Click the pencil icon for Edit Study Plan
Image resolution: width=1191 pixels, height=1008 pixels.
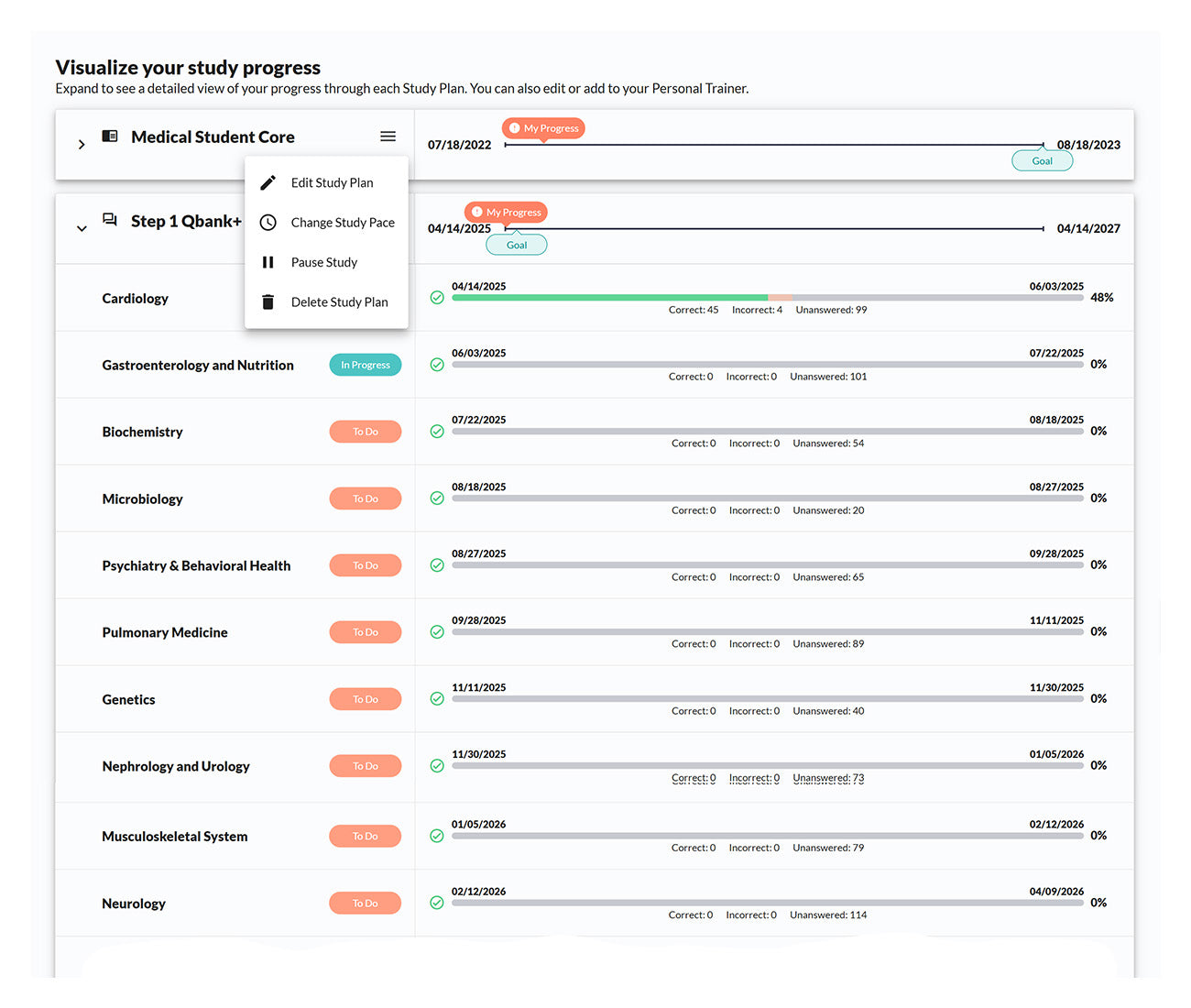268,183
